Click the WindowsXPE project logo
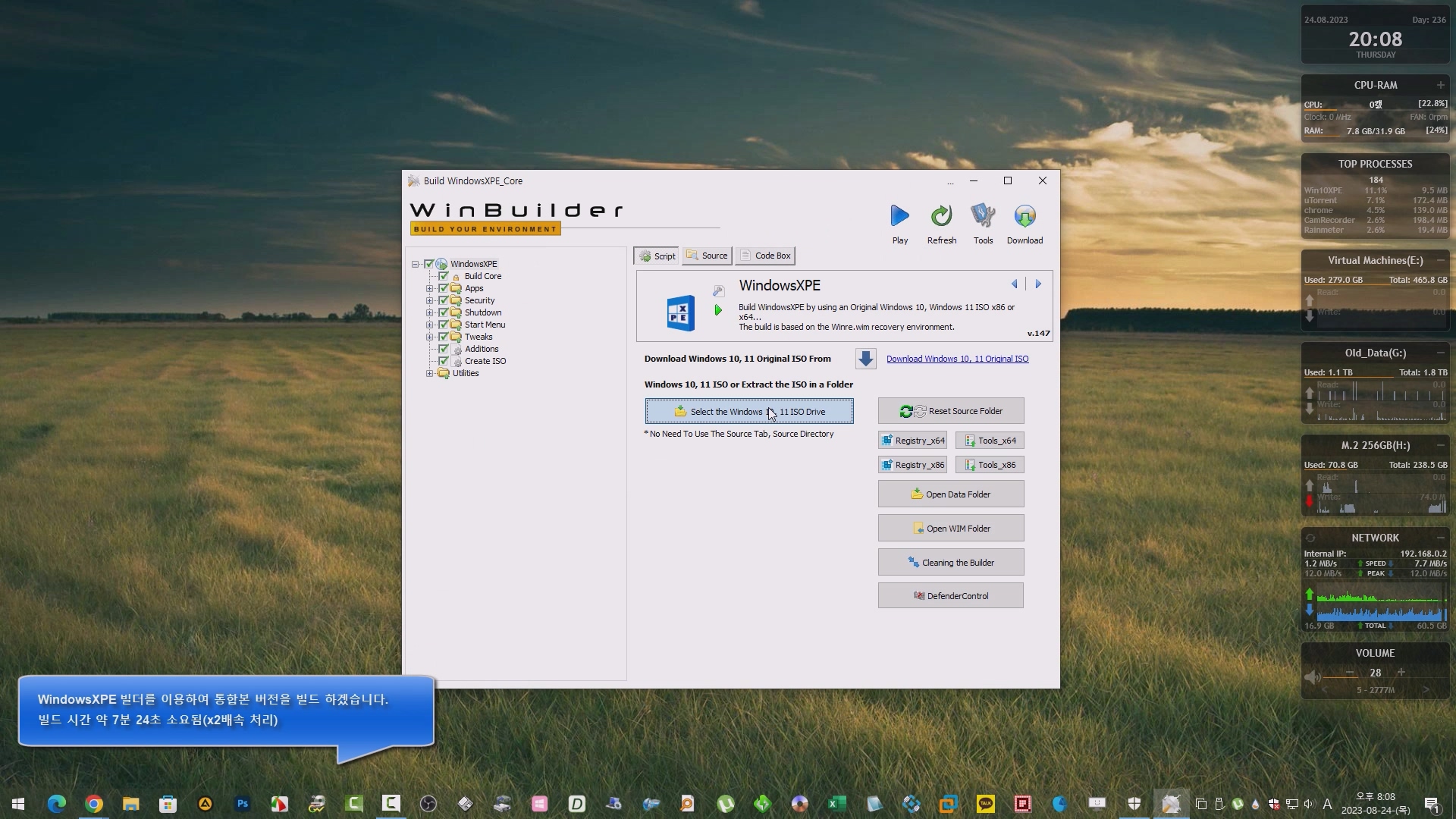 680,312
